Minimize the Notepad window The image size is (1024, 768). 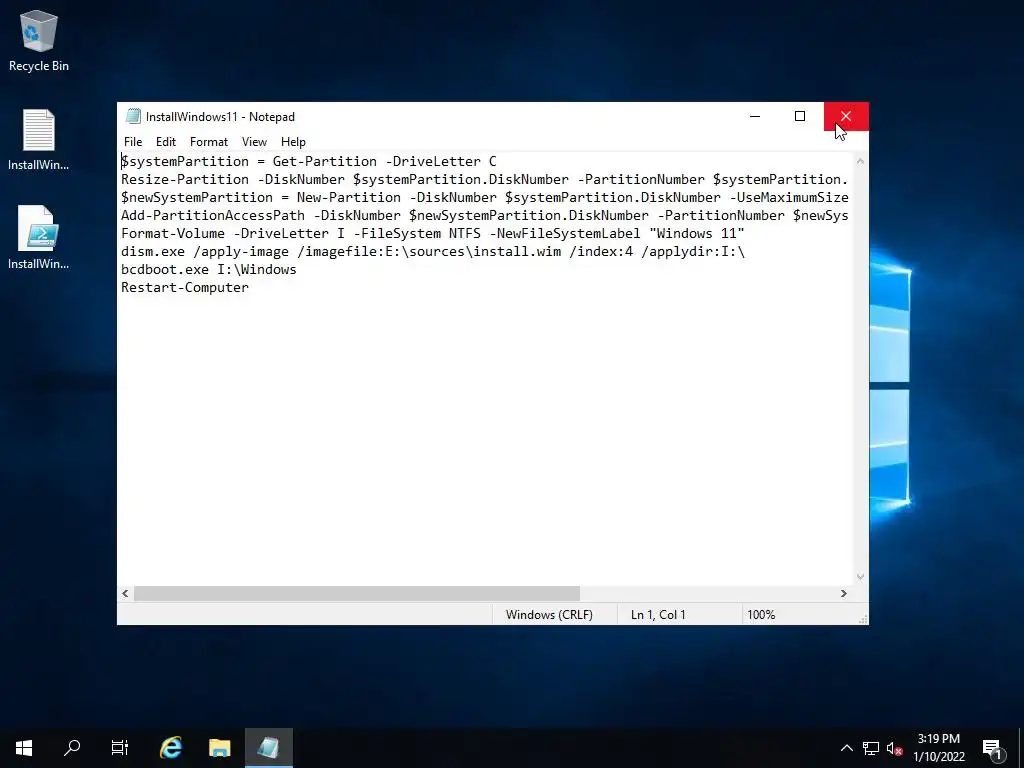[755, 116]
